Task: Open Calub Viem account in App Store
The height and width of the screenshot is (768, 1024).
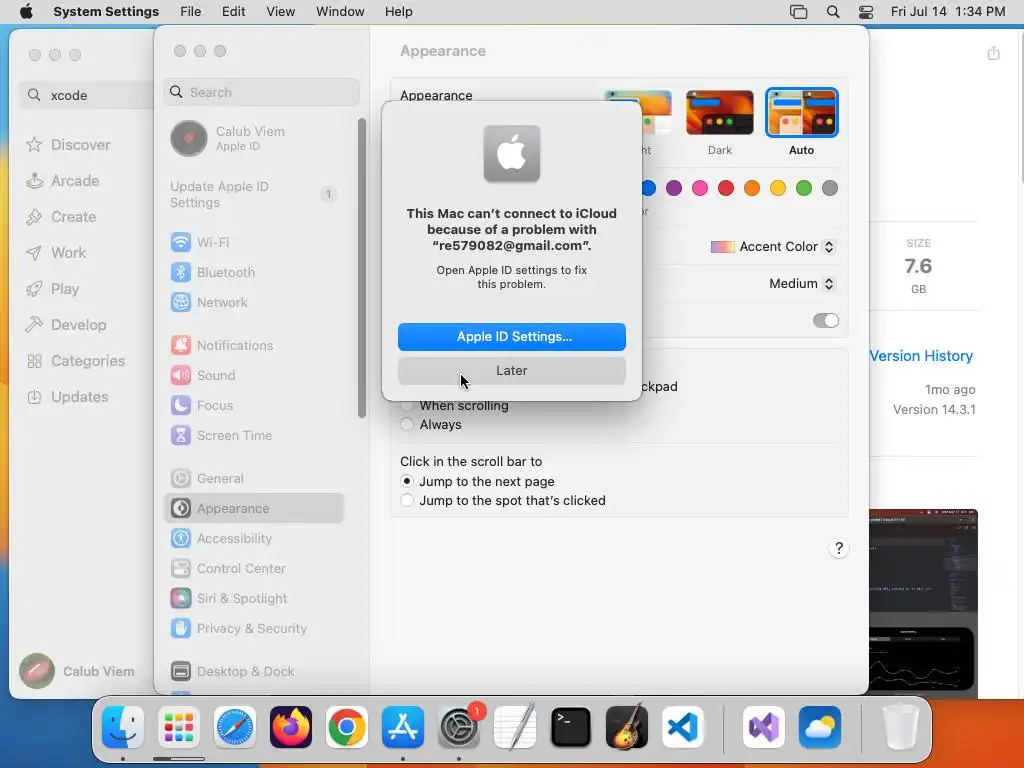Action: pyautogui.click(x=77, y=671)
